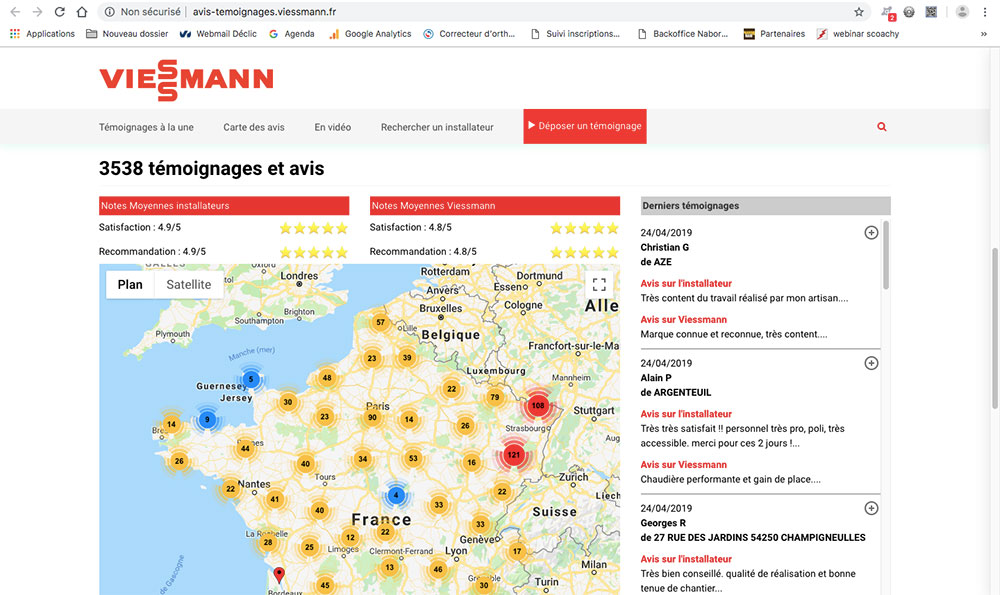Click the page vertical scrollbar
Viewport: 1000px width, 595px height.
(x=994, y=328)
